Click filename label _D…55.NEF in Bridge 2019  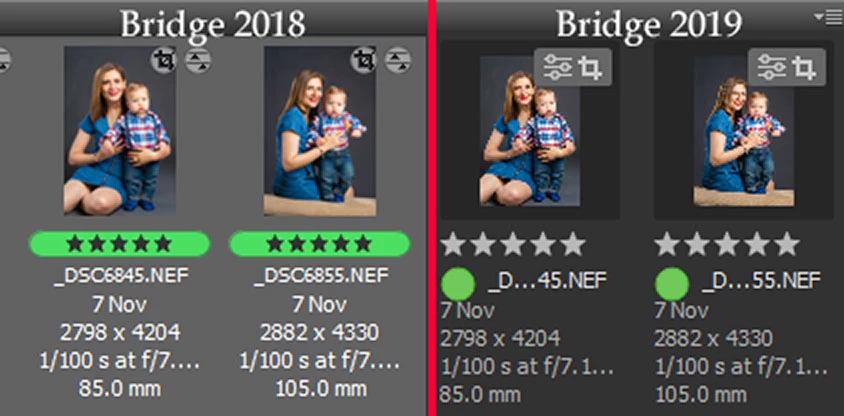coord(761,280)
